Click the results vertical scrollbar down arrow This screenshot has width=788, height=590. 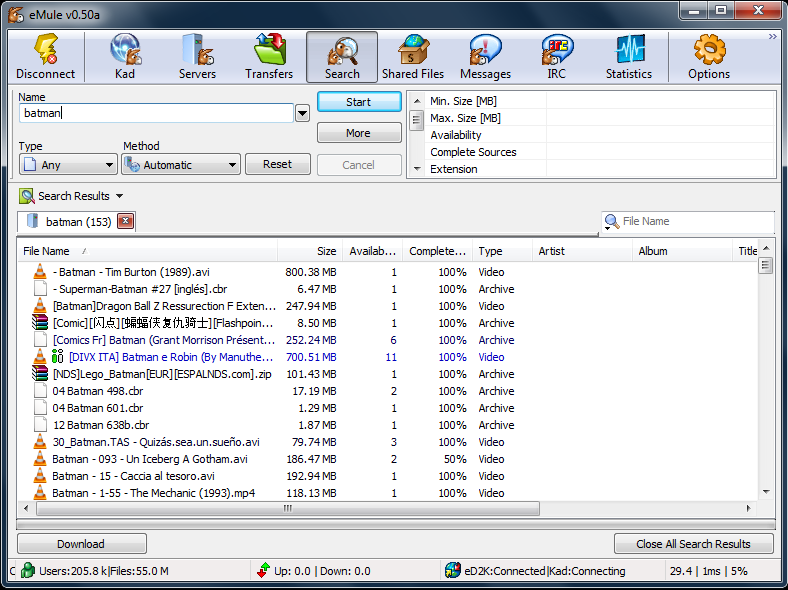pyautogui.click(x=765, y=492)
